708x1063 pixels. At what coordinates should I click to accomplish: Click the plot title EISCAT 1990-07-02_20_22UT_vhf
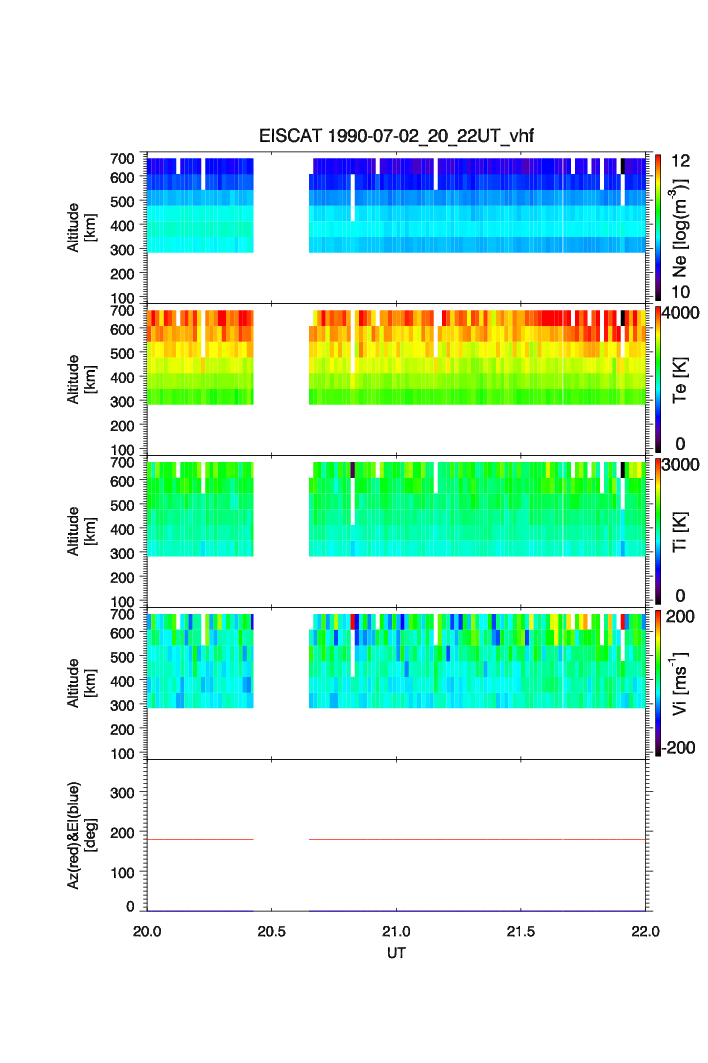tap(396, 136)
